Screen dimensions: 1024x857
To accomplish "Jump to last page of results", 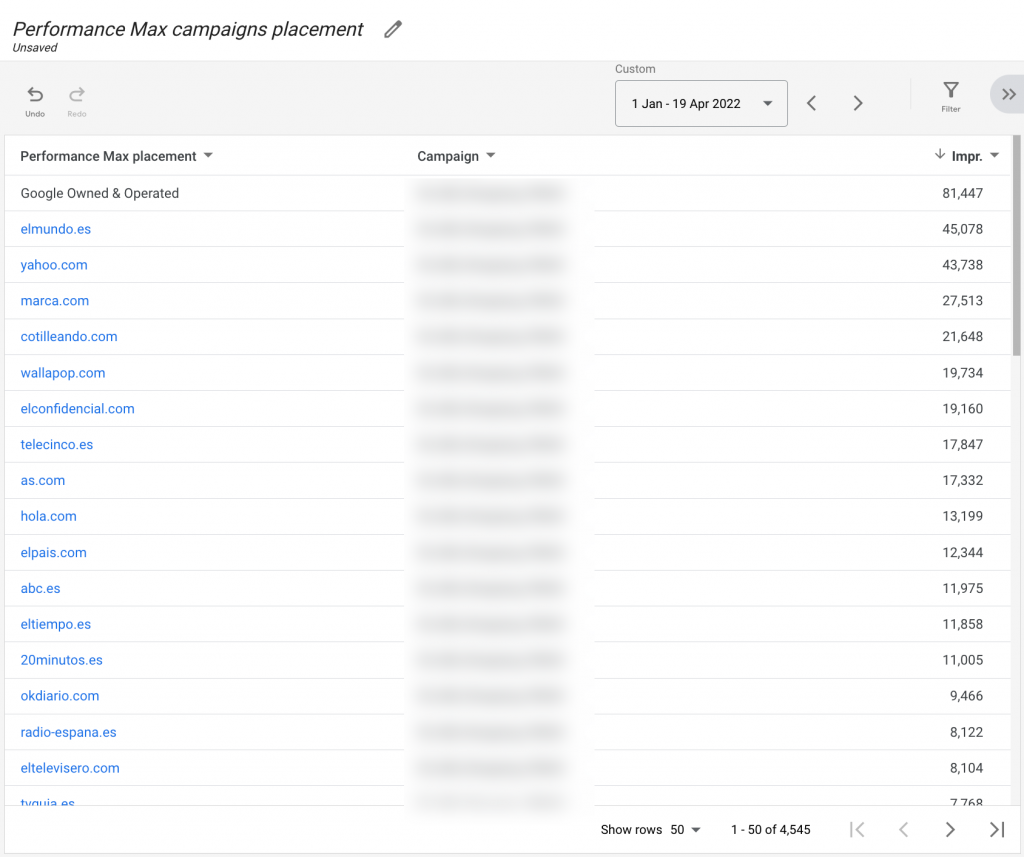I will tap(997, 830).
